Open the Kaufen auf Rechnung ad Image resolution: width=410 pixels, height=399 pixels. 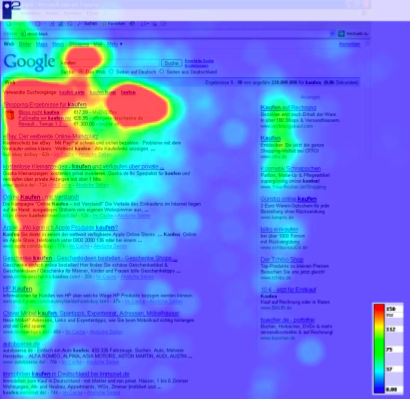288,107
